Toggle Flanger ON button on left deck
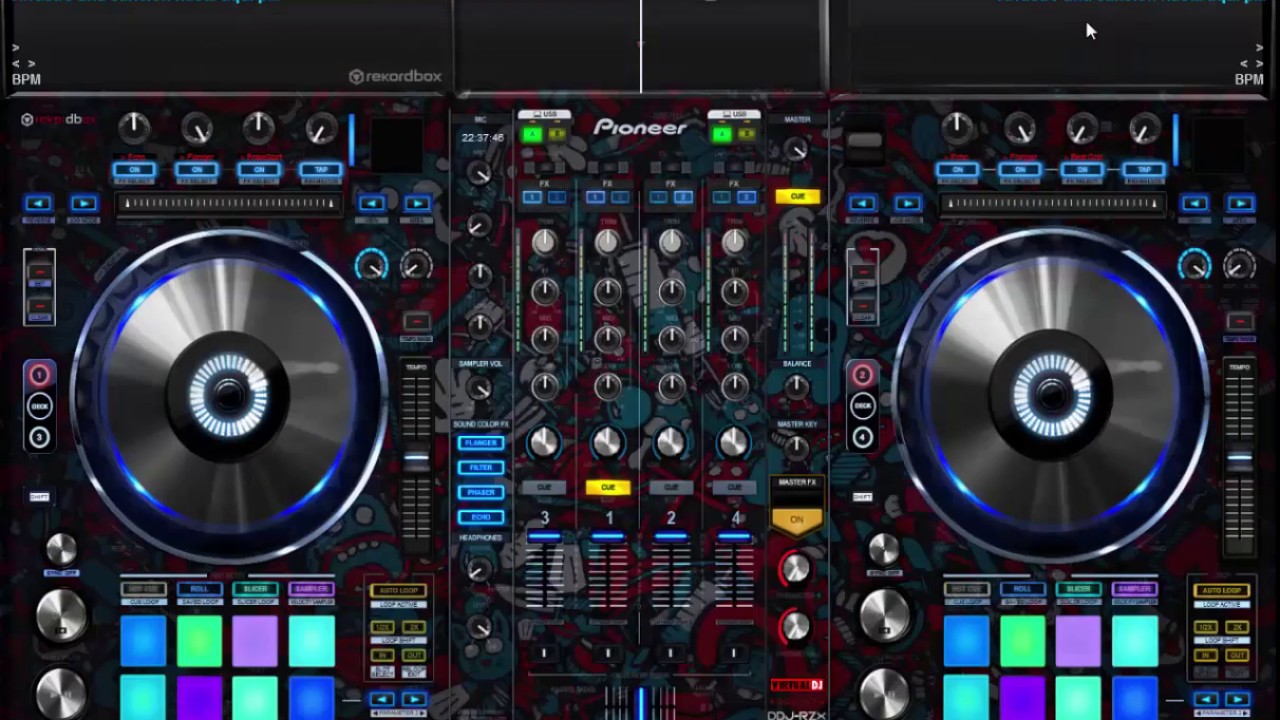The image size is (1280, 720). tap(197, 170)
